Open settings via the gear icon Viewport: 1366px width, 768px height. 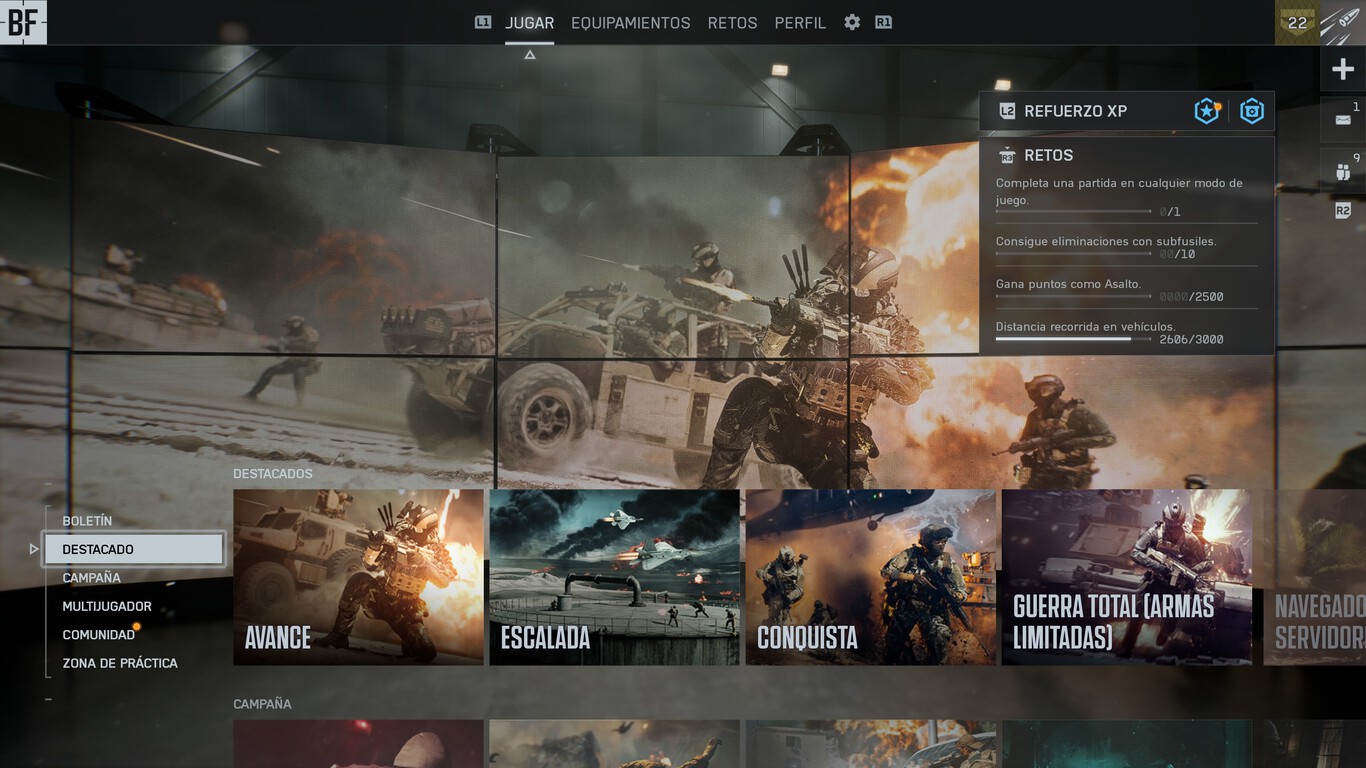pos(852,22)
